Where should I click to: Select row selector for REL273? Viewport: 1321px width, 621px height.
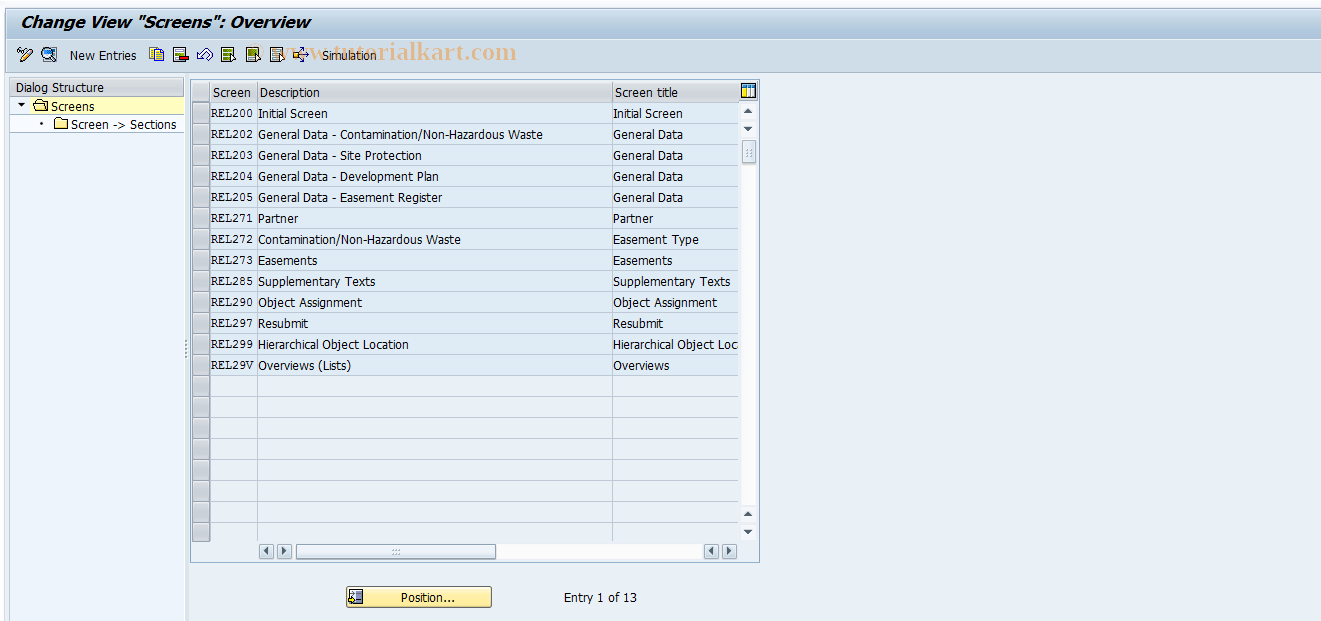click(x=201, y=260)
